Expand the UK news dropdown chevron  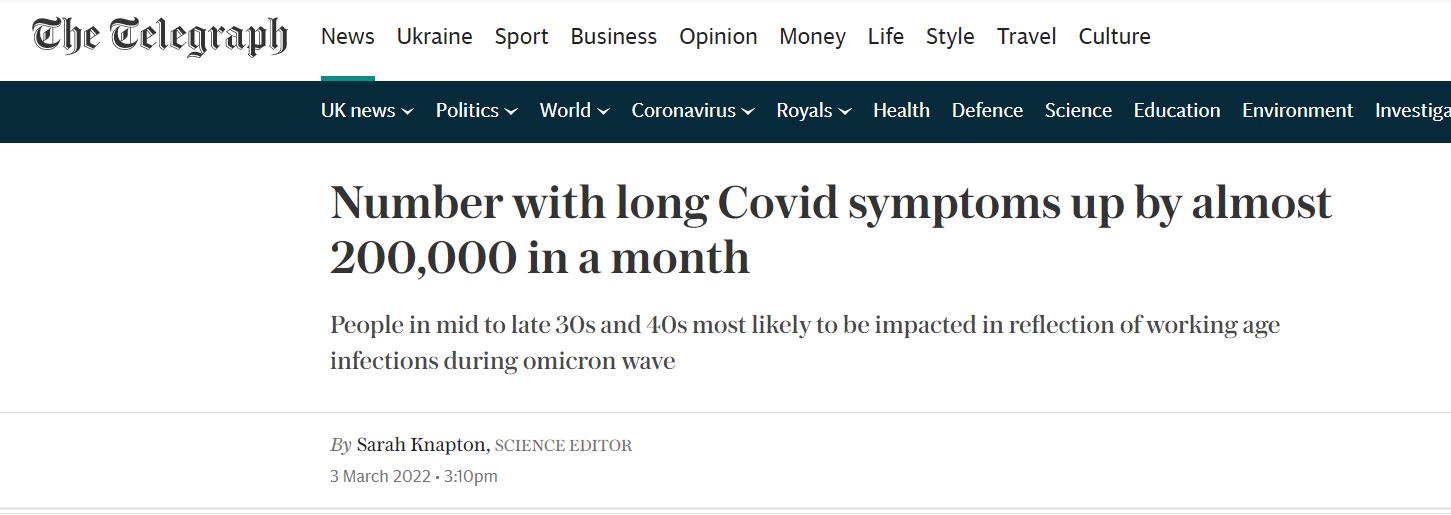[408, 112]
